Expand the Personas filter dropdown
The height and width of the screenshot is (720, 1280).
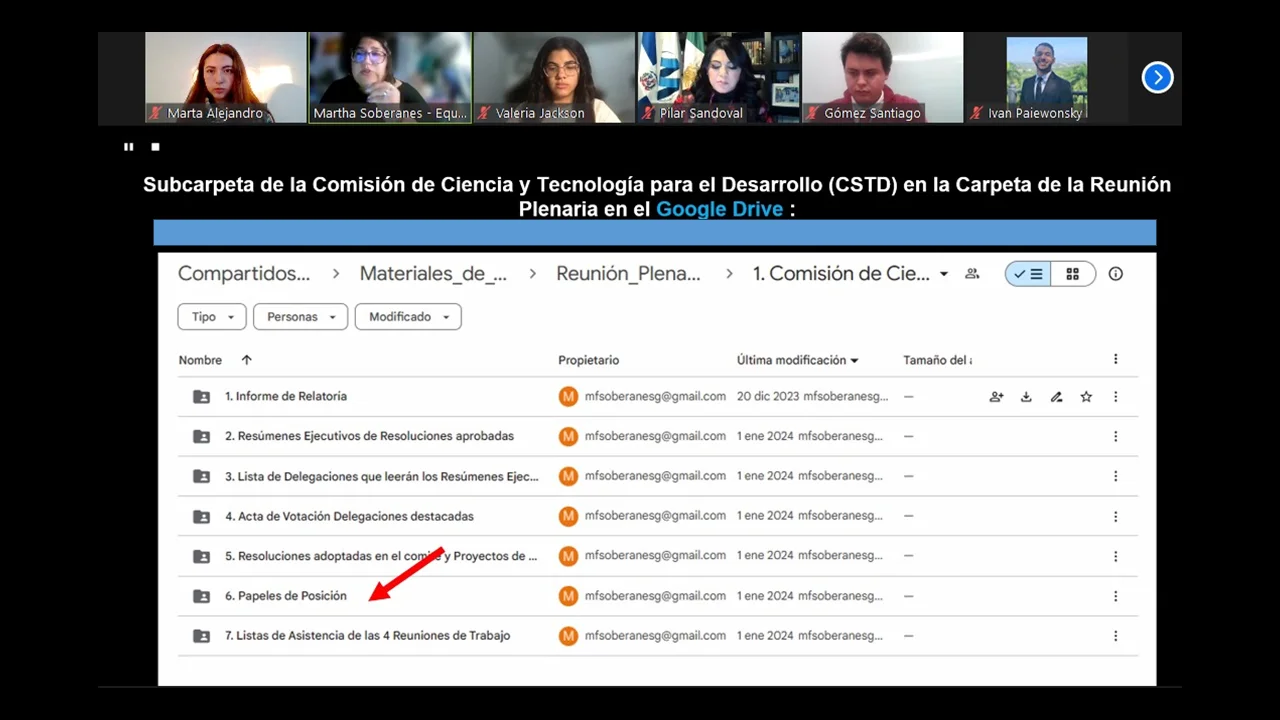(x=300, y=317)
